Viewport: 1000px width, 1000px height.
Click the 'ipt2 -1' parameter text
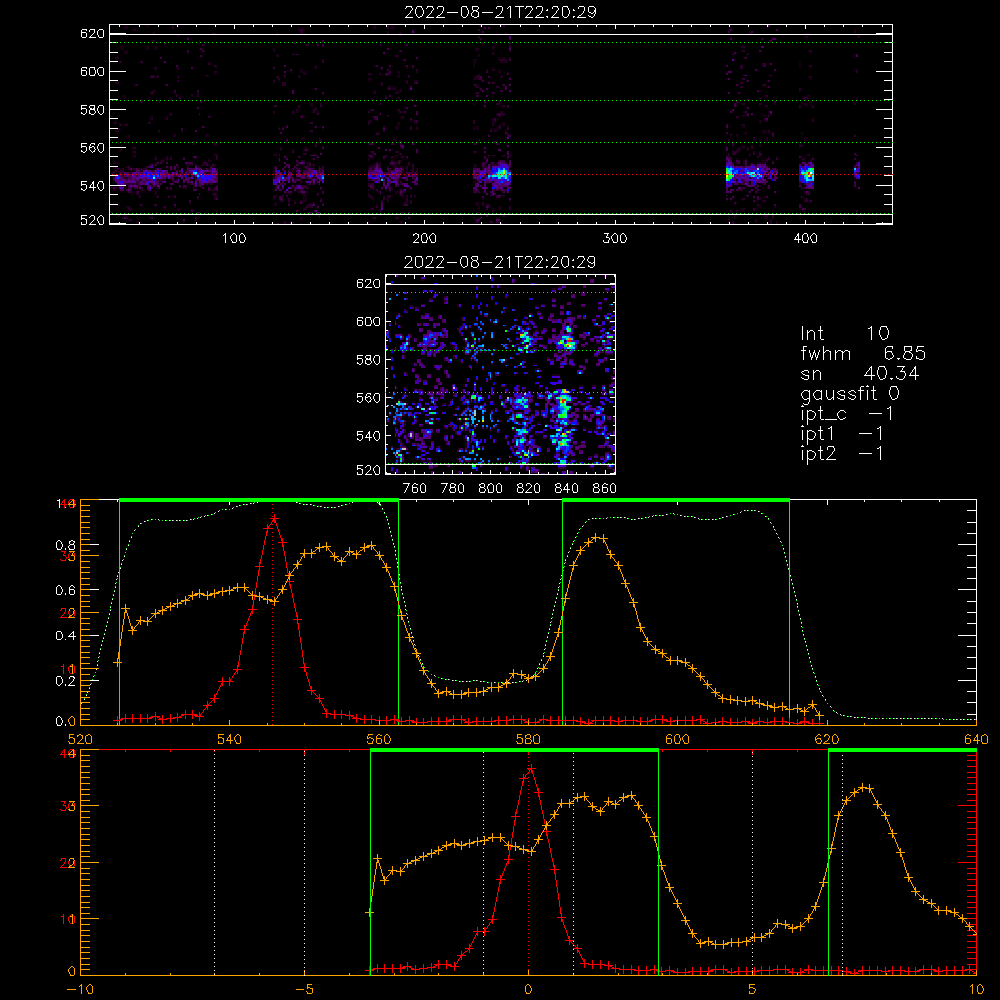pyautogui.click(x=841, y=454)
